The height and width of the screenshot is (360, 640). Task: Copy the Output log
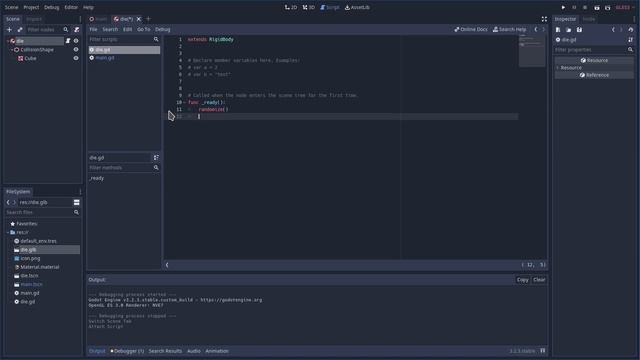[522, 280]
